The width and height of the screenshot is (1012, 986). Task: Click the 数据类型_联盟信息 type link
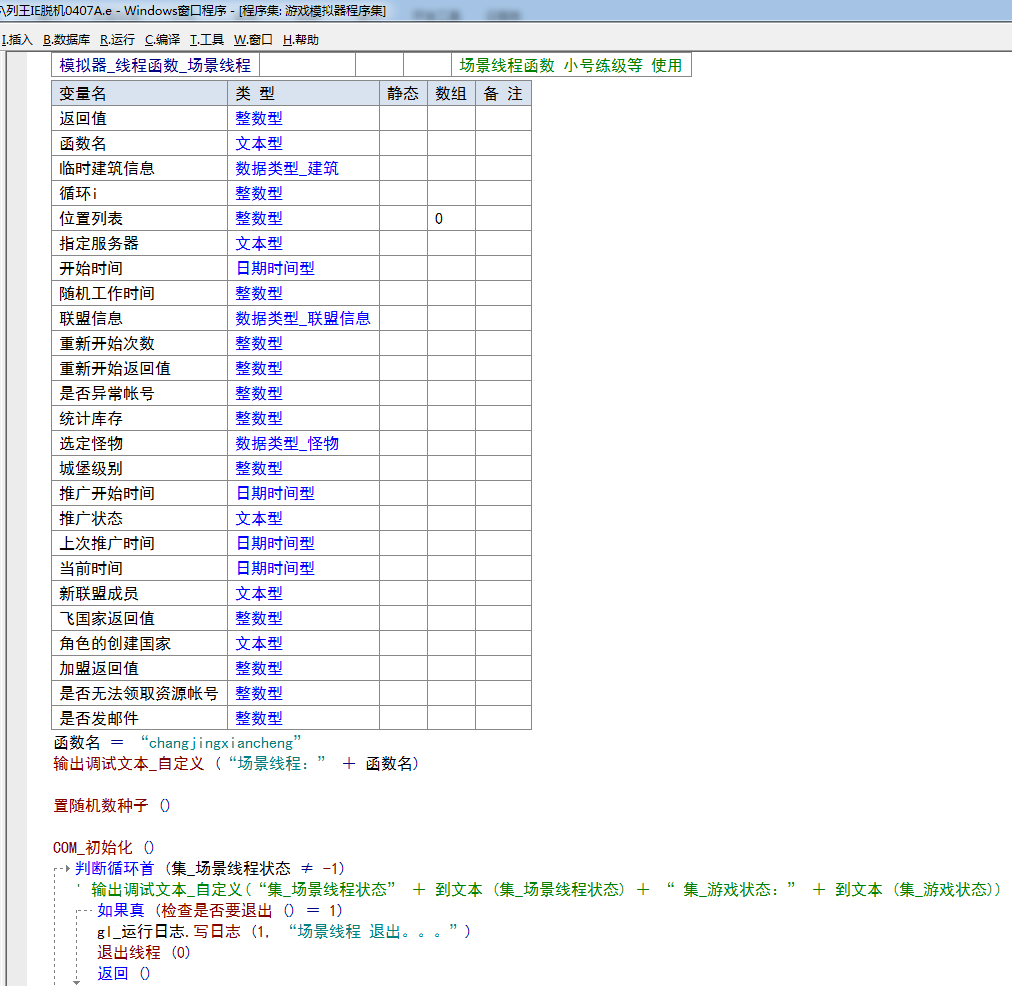pyautogui.click(x=303, y=318)
